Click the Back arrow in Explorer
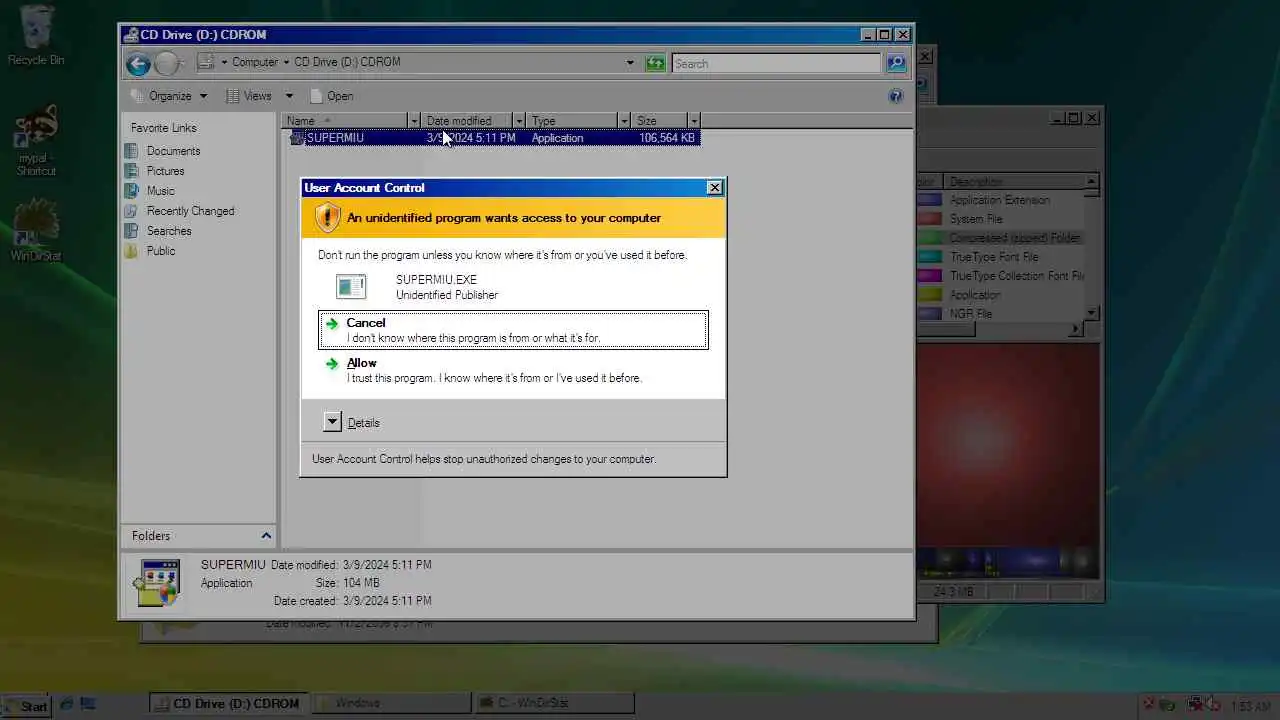The width and height of the screenshot is (1280, 720). coord(138,64)
